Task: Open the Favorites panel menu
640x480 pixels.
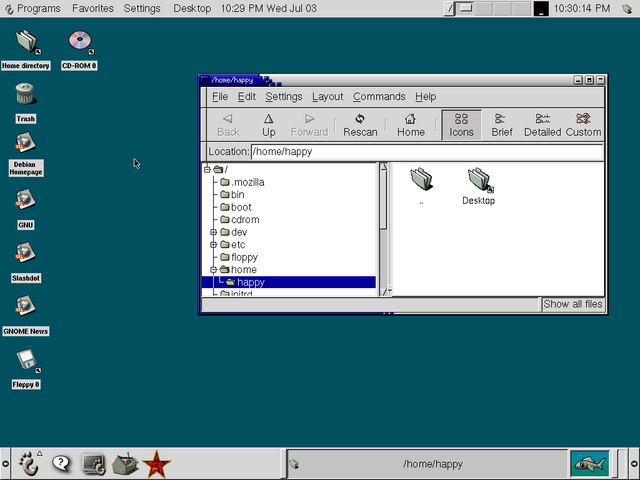Action: tap(93, 8)
